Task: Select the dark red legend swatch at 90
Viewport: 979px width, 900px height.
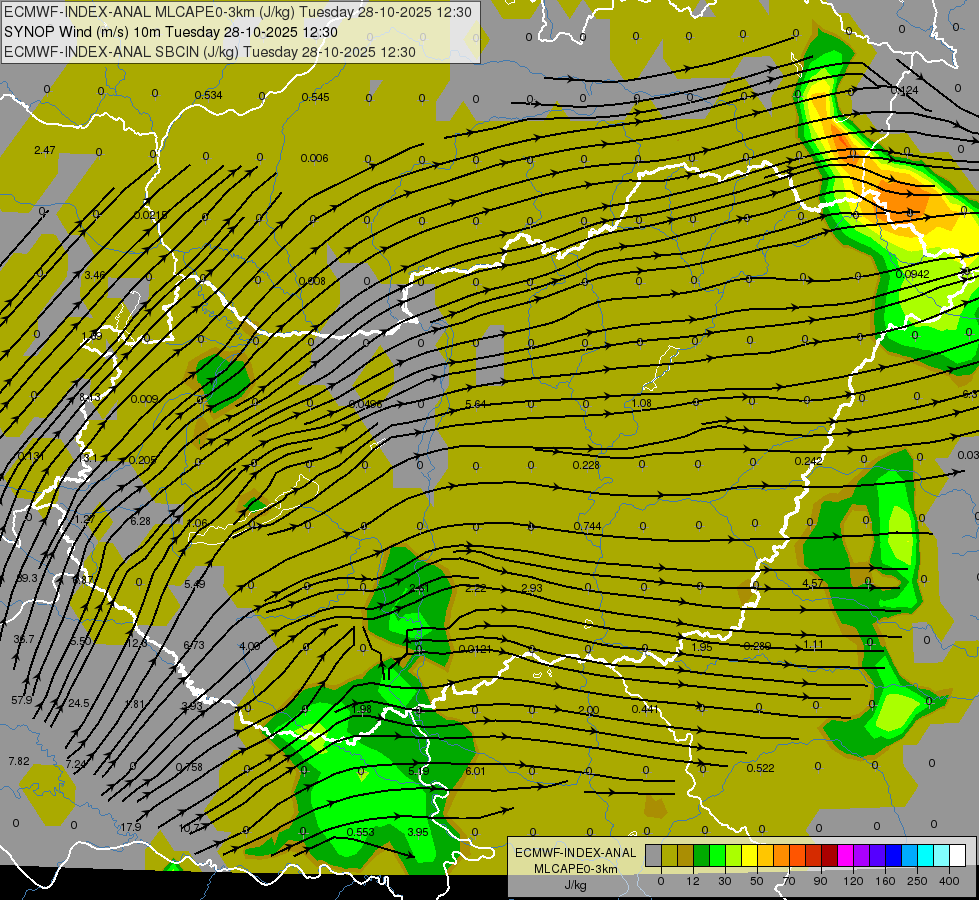Action: 829,855
